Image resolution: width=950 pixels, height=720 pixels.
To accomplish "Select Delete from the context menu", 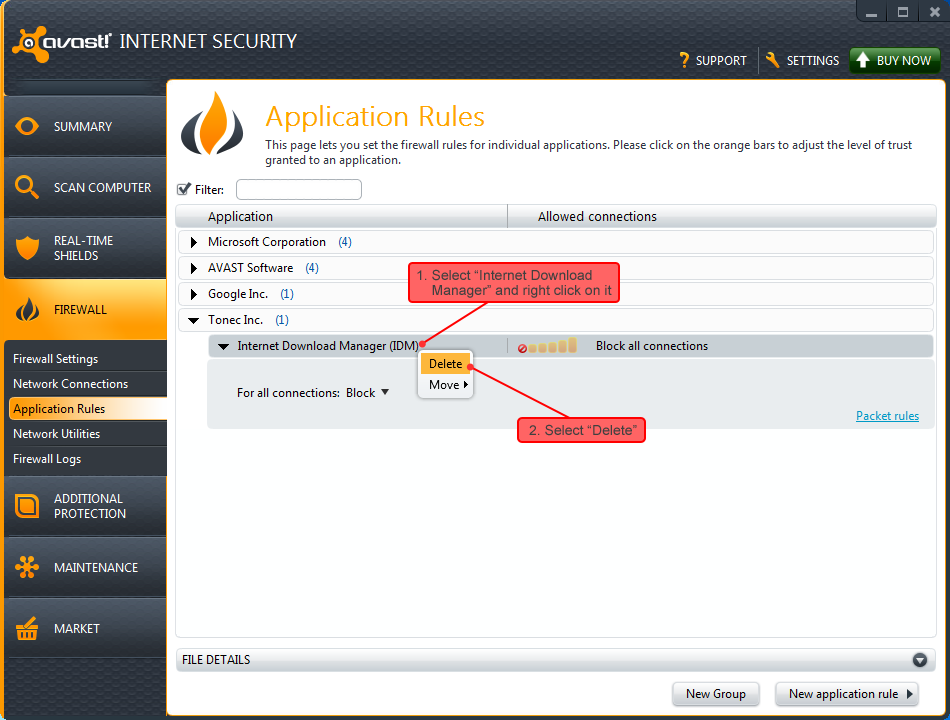I will tap(445, 364).
